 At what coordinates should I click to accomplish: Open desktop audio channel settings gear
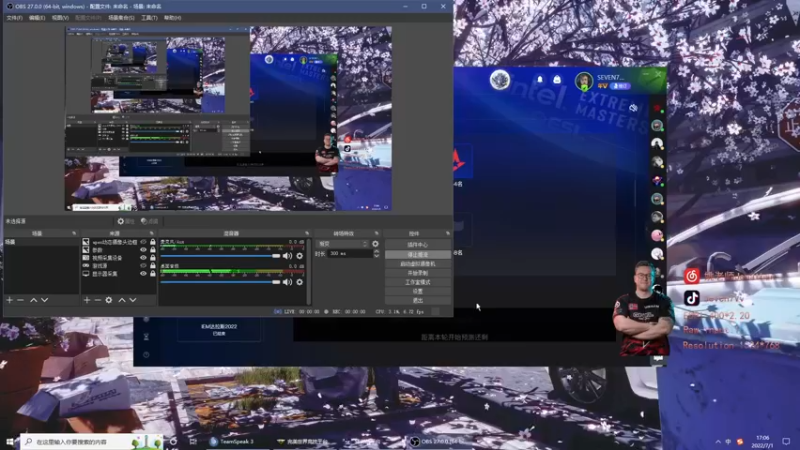click(299, 282)
